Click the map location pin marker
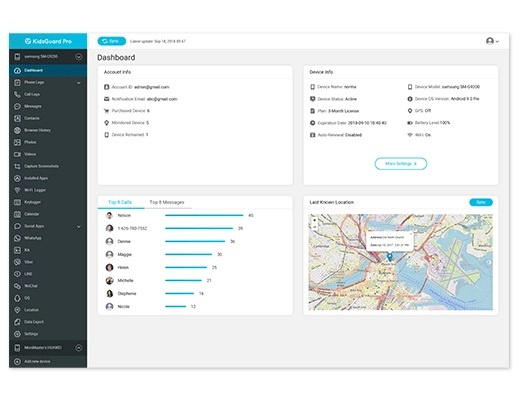 point(390,257)
